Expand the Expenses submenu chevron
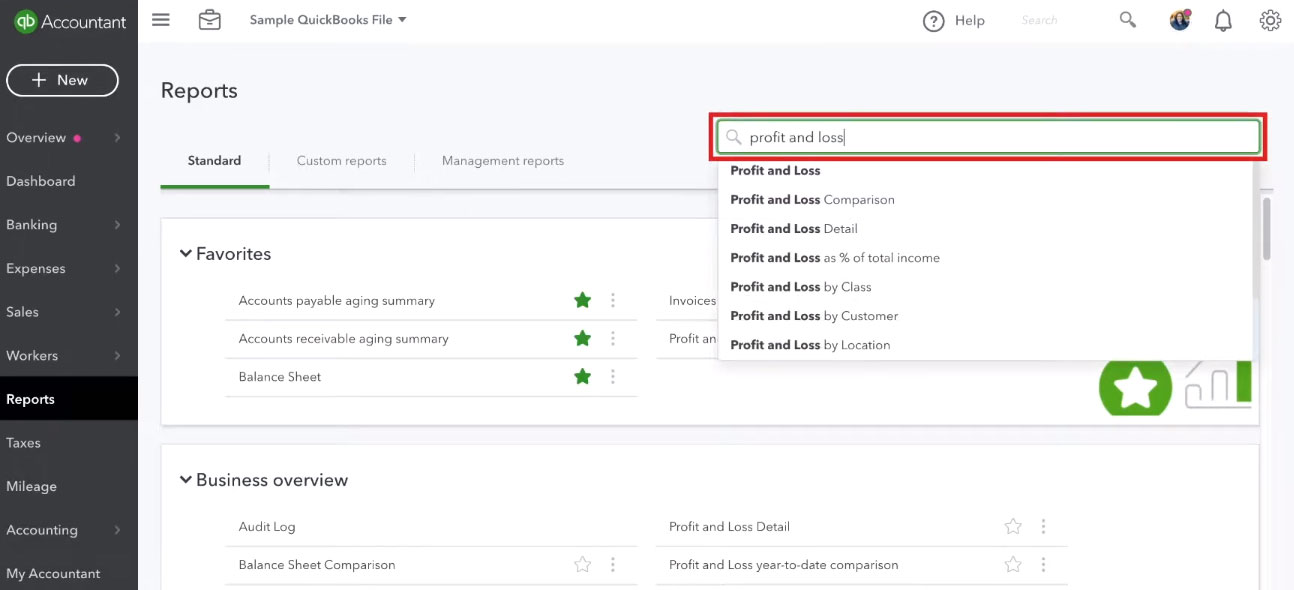The height and width of the screenshot is (590, 1294). [x=117, y=269]
